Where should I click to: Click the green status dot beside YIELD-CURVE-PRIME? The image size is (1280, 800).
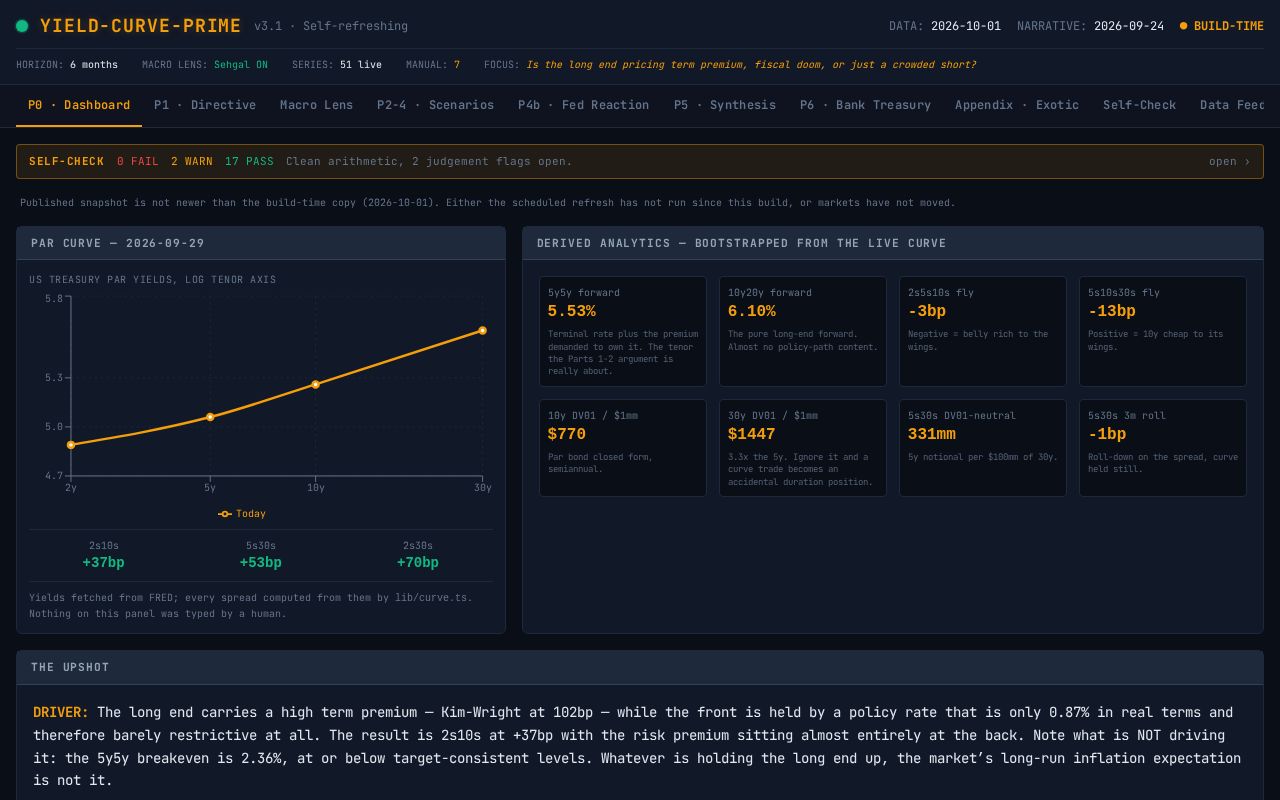click(22, 26)
